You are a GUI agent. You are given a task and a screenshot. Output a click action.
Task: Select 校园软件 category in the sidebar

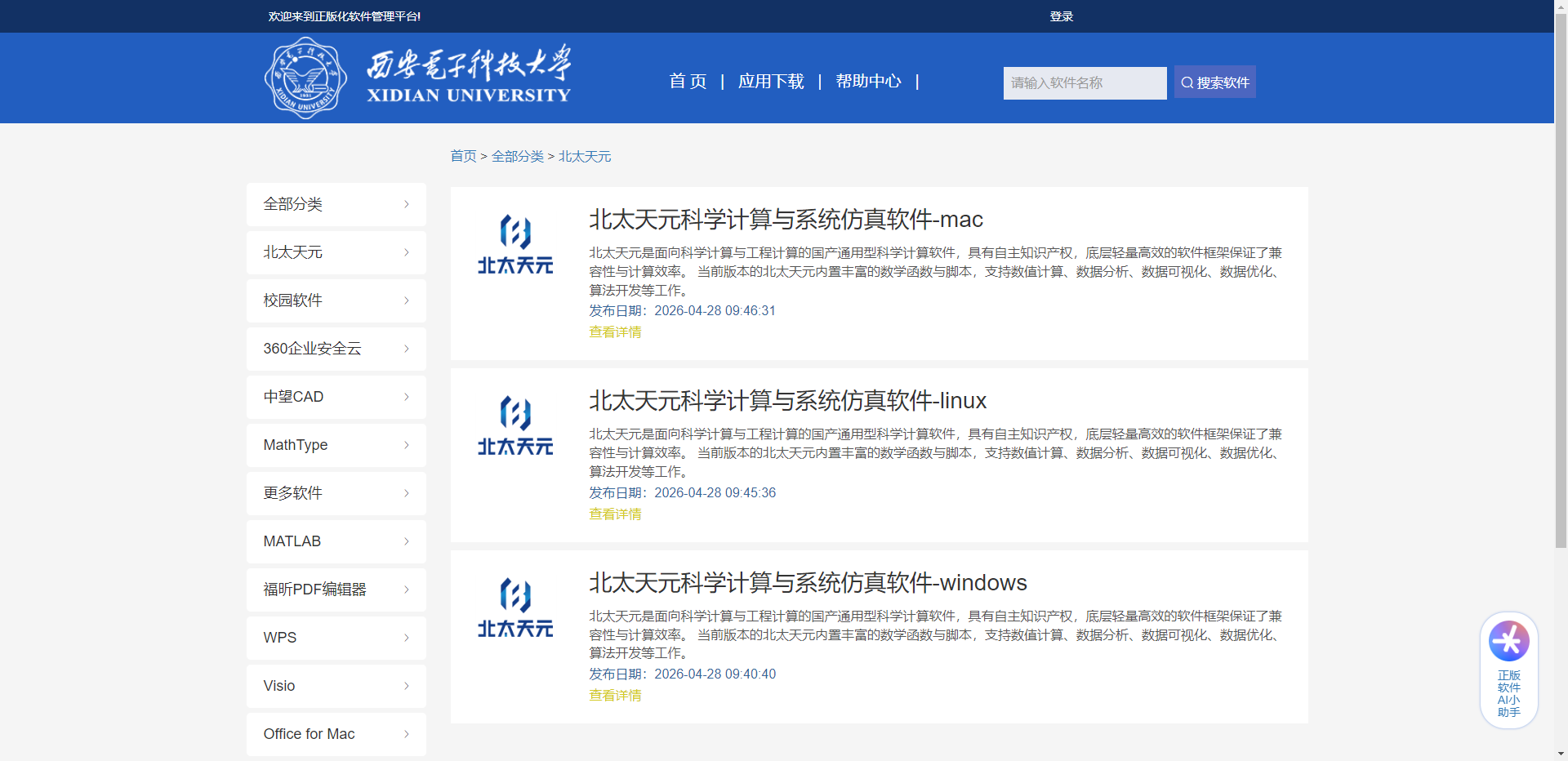tap(336, 300)
